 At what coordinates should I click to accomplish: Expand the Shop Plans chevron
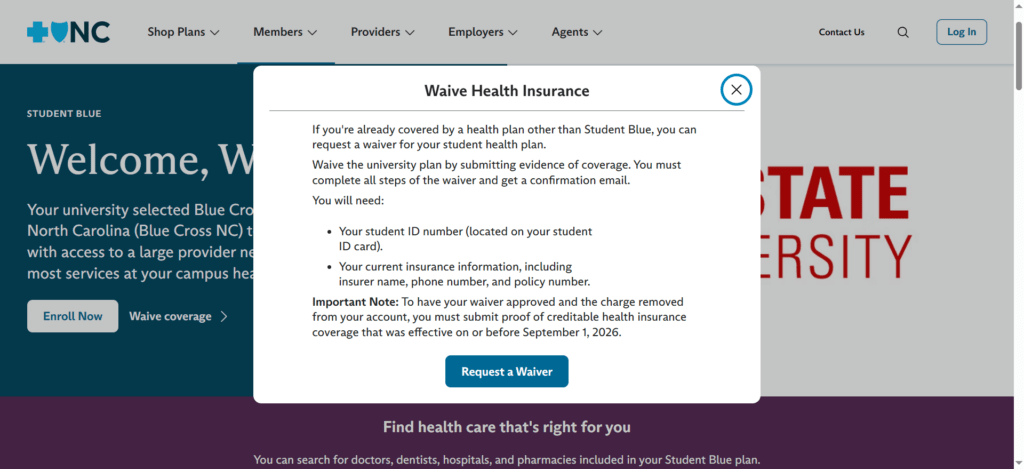click(x=214, y=32)
